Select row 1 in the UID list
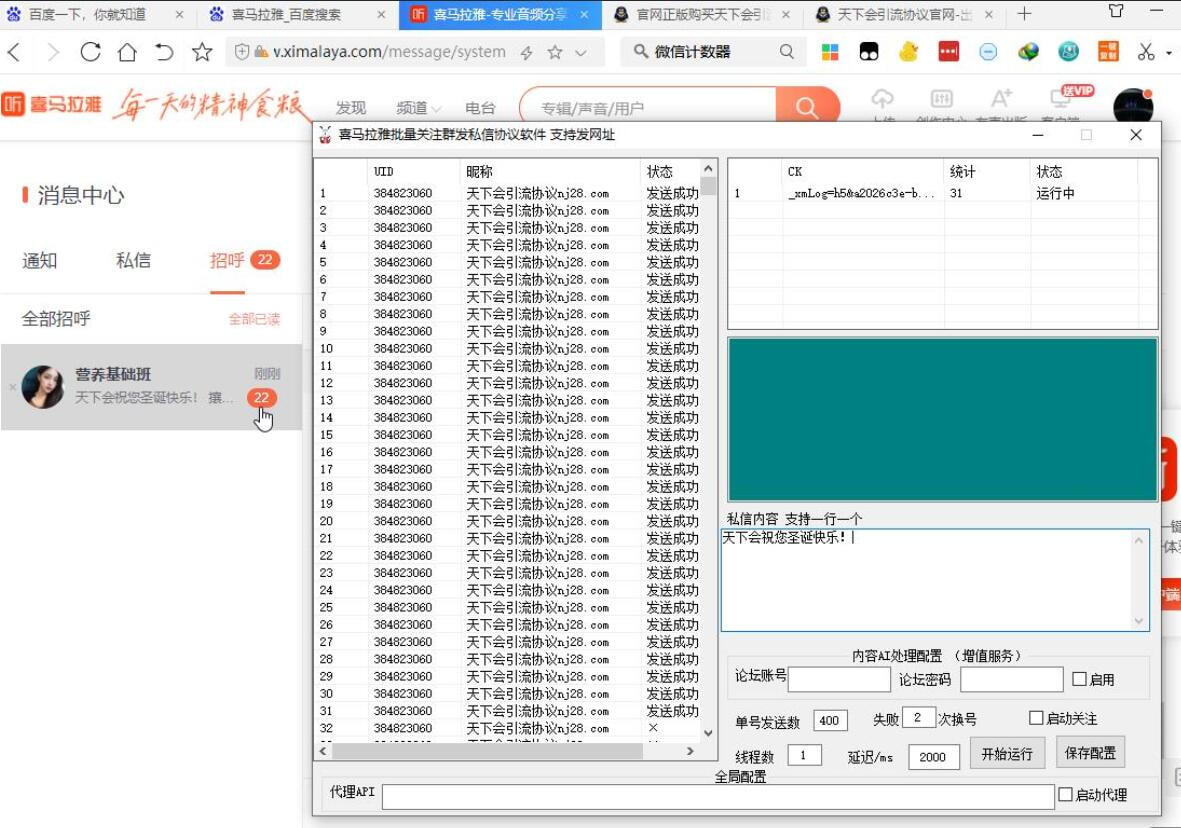This screenshot has height=828, width=1181. pyautogui.click(x=508, y=194)
